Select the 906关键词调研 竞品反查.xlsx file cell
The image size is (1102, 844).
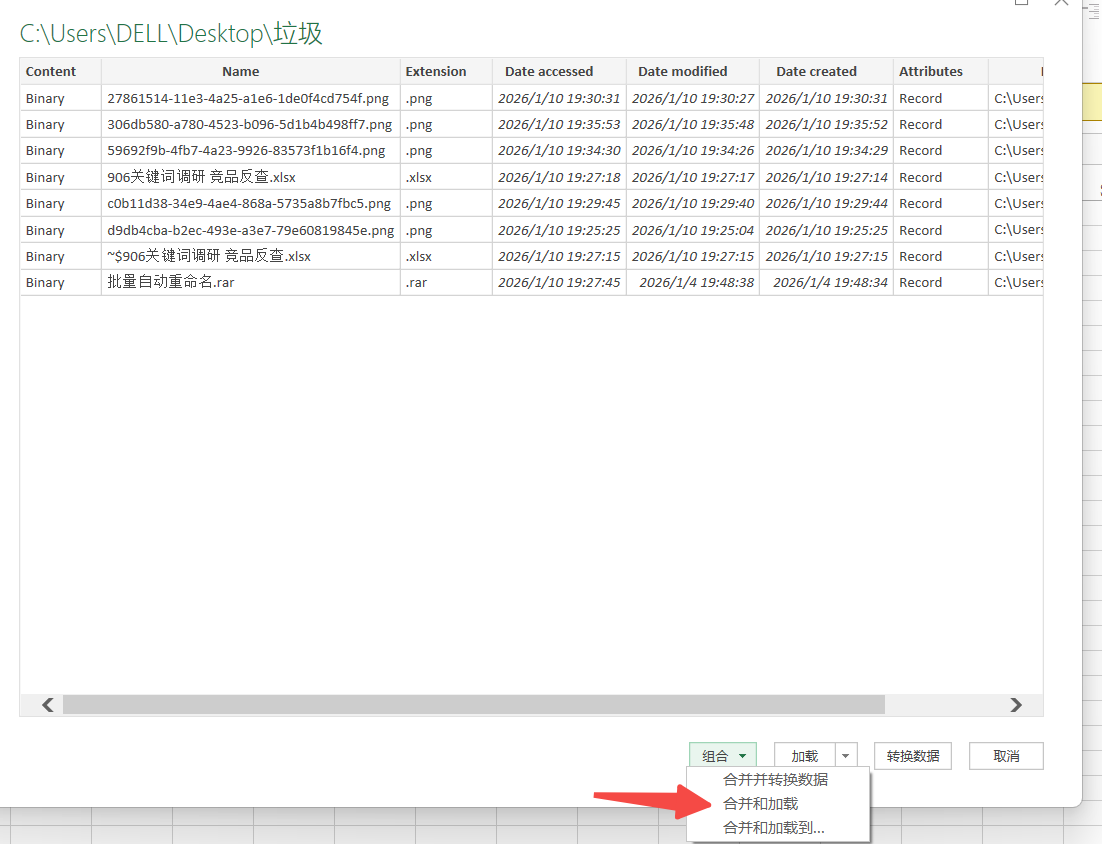201,177
